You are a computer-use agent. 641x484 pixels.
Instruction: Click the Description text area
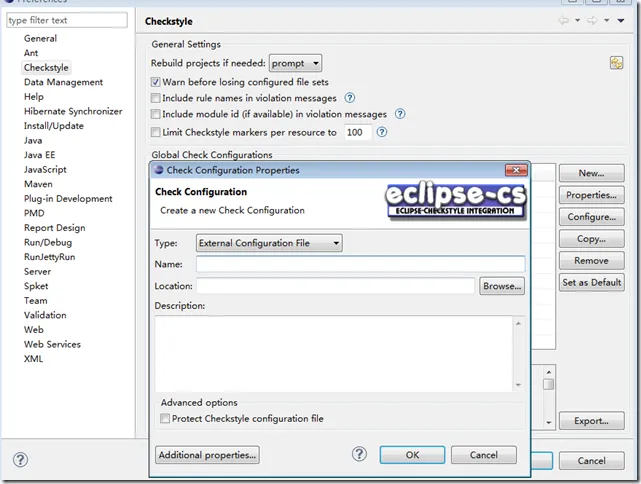pyautogui.click(x=334, y=354)
